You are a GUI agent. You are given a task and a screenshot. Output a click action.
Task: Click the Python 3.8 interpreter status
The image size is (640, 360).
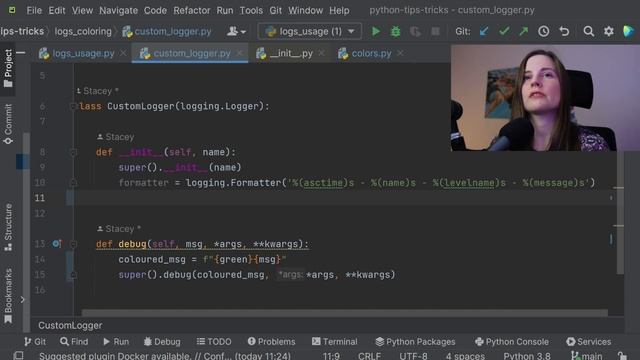point(527,356)
